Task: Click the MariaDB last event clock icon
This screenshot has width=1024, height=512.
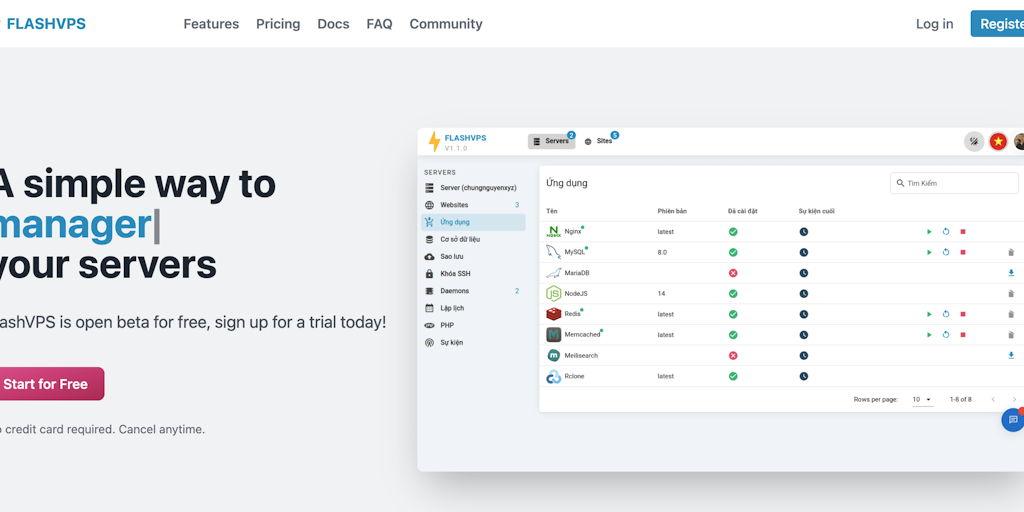Action: (x=804, y=273)
